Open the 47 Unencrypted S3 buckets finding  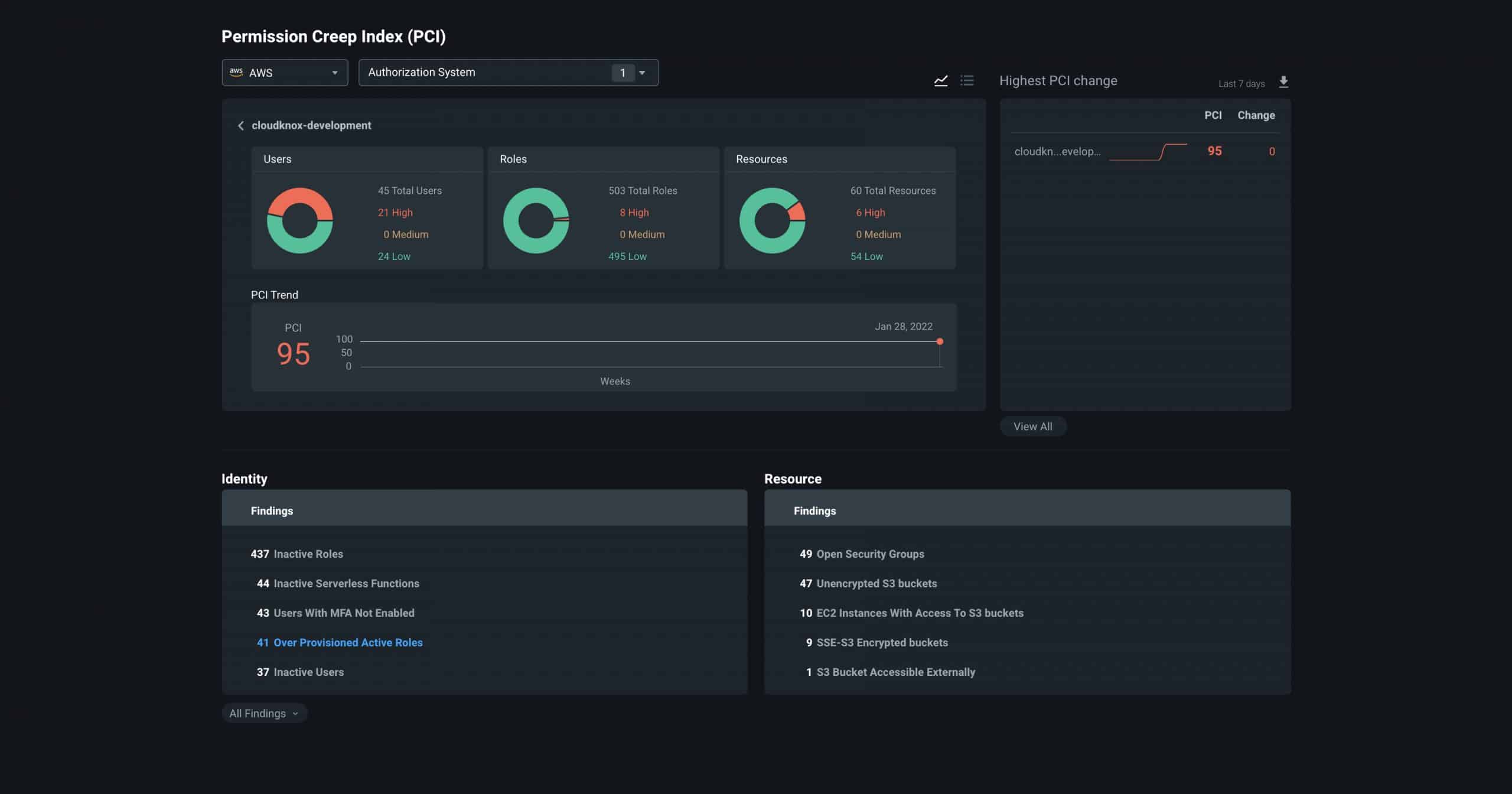(868, 583)
